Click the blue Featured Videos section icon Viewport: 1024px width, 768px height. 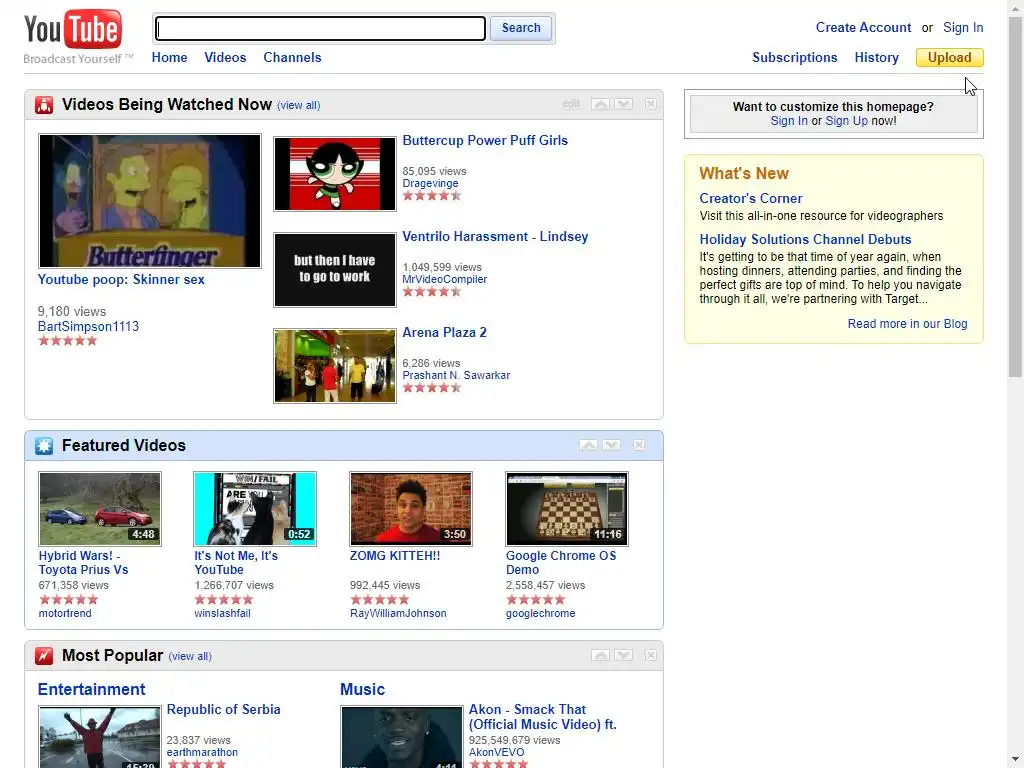pyautogui.click(x=44, y=446)
